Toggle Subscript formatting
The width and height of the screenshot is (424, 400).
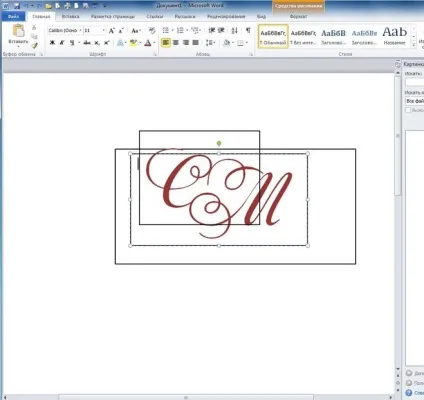(97, 43)
